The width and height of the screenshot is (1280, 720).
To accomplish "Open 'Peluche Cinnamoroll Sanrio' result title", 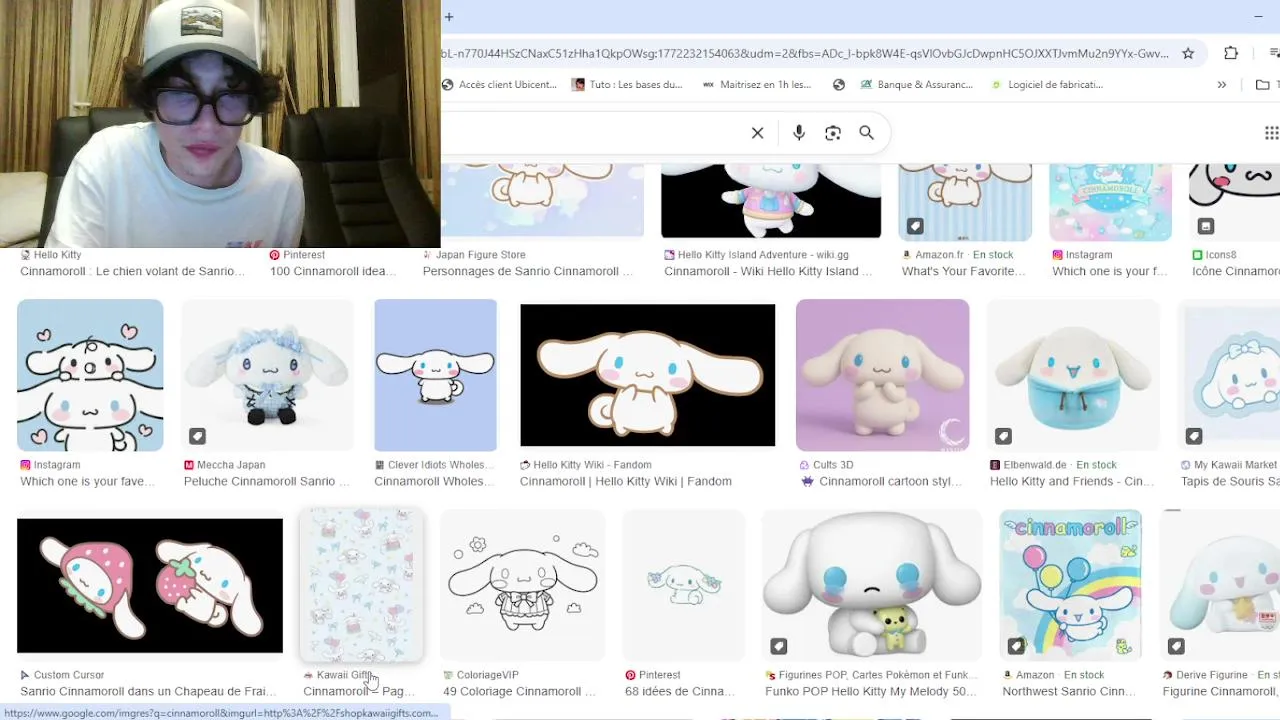I will (x=267, y=481).
